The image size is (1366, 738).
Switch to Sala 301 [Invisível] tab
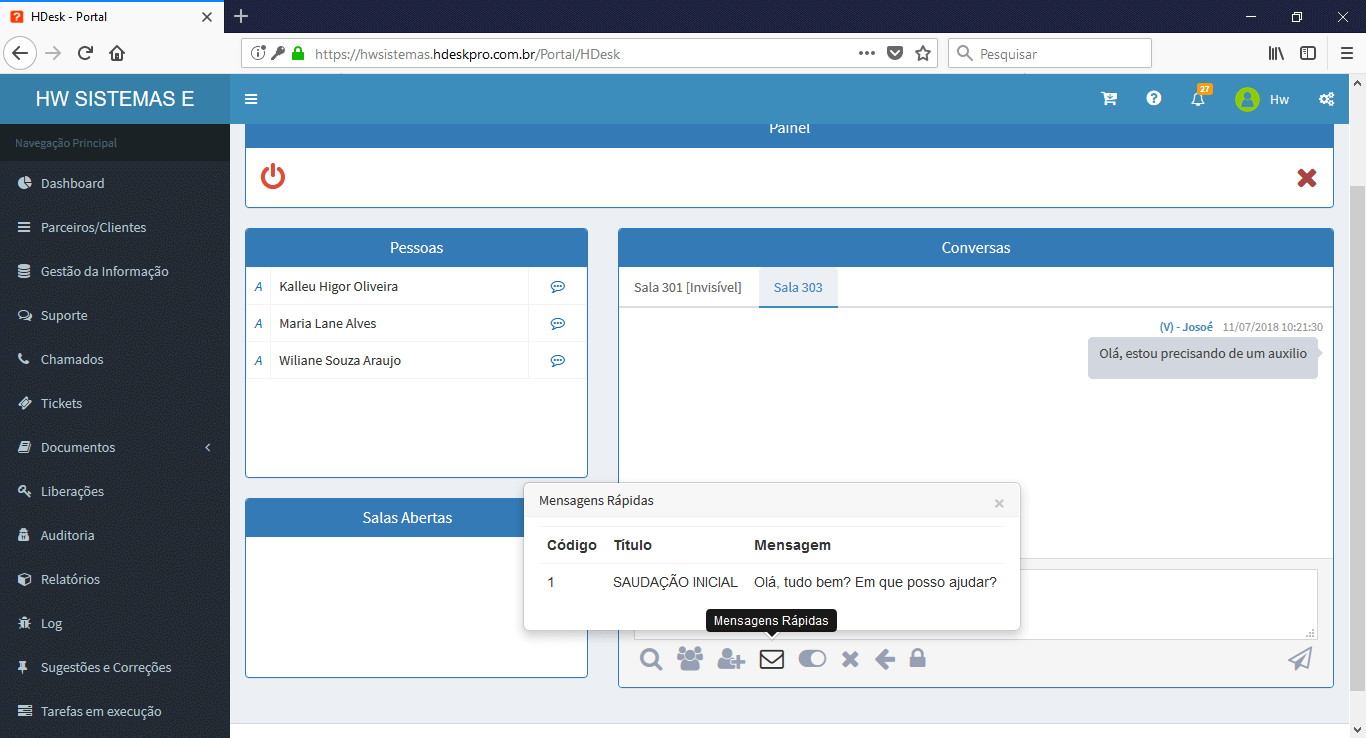(x=688, y=287)
